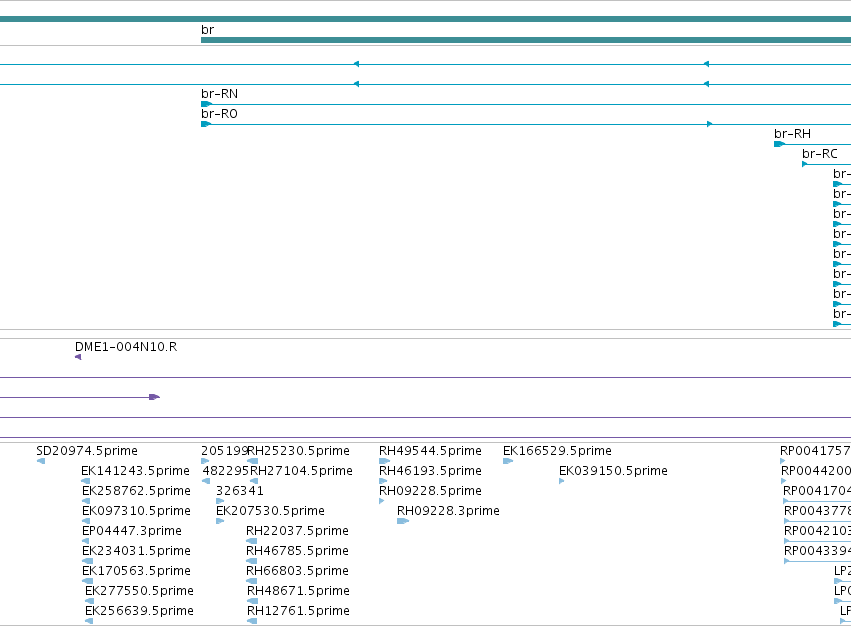The height and width of the screenshot is (626, 851).
Task: Select RH25230.5prime EST label
Action: pos(299,451)
